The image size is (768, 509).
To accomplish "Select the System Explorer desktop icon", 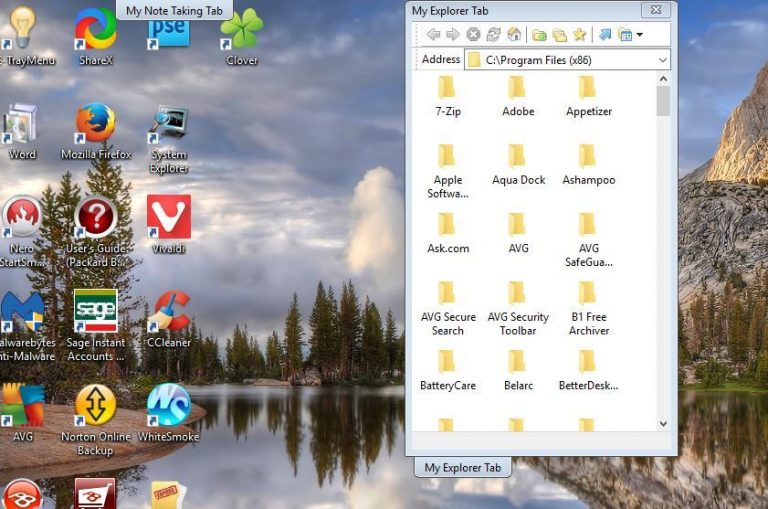I will [169, 139].
